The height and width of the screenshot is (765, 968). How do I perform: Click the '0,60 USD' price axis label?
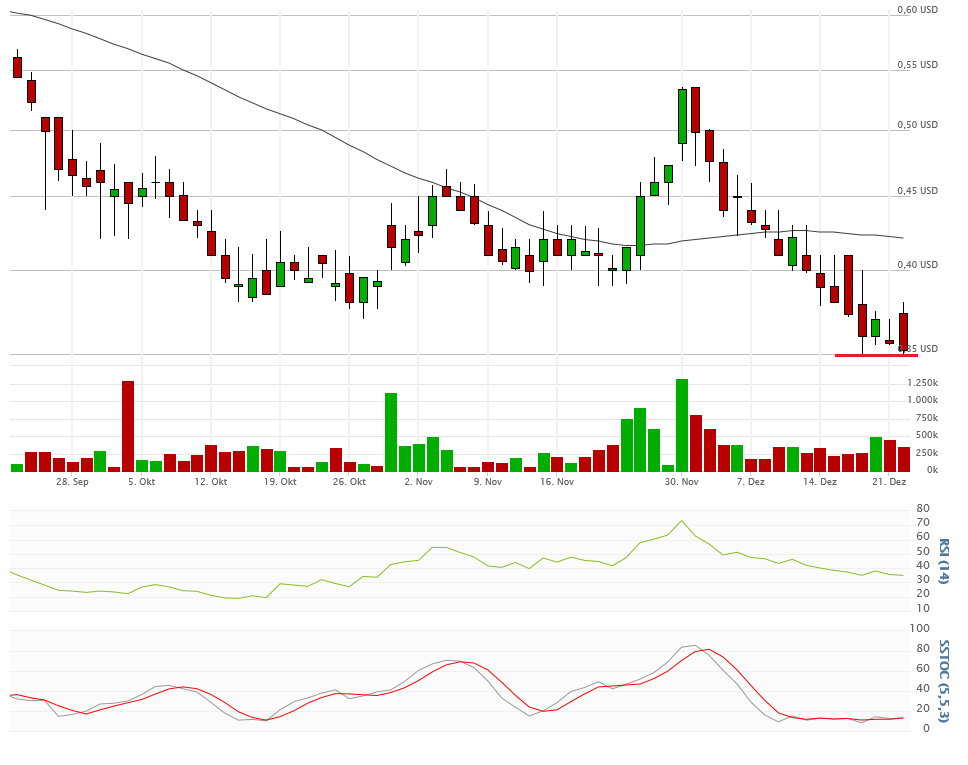(917, 10)
